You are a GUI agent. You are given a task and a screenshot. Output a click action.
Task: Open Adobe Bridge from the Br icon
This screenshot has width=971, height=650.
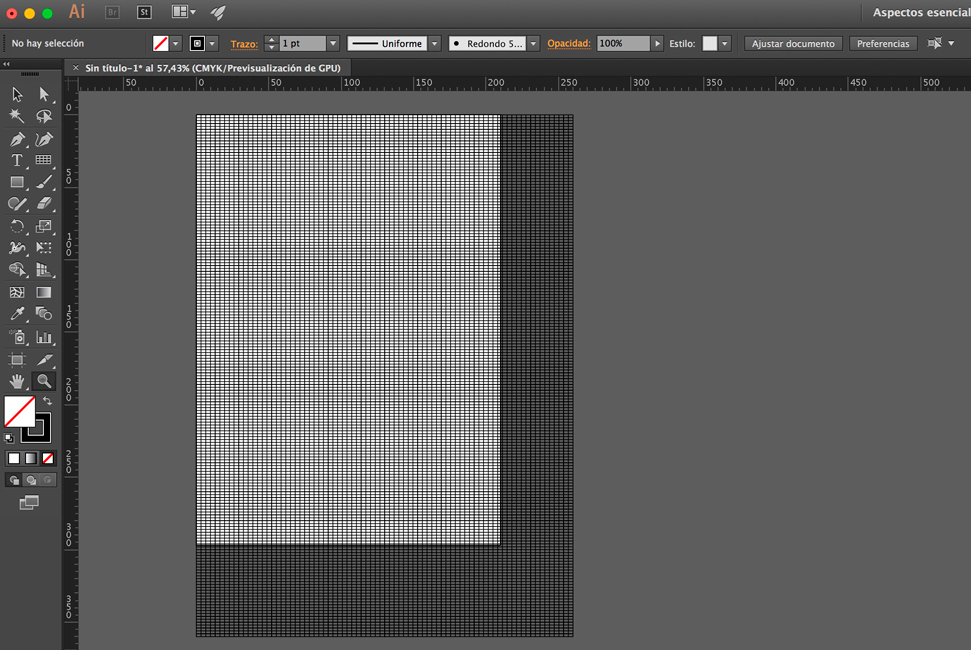112,12
